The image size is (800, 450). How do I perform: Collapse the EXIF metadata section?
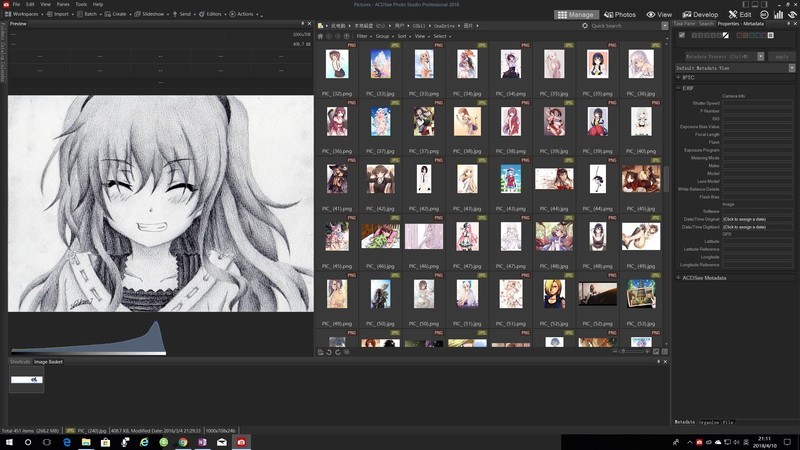688,88
